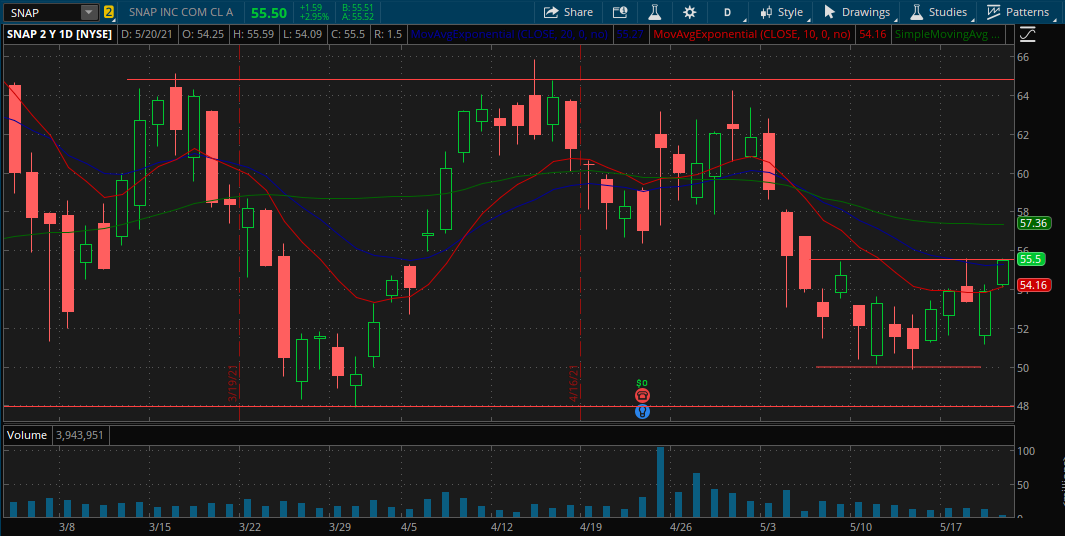
Task: Select the red horizontal line at 48
Action: pos(508,406)
